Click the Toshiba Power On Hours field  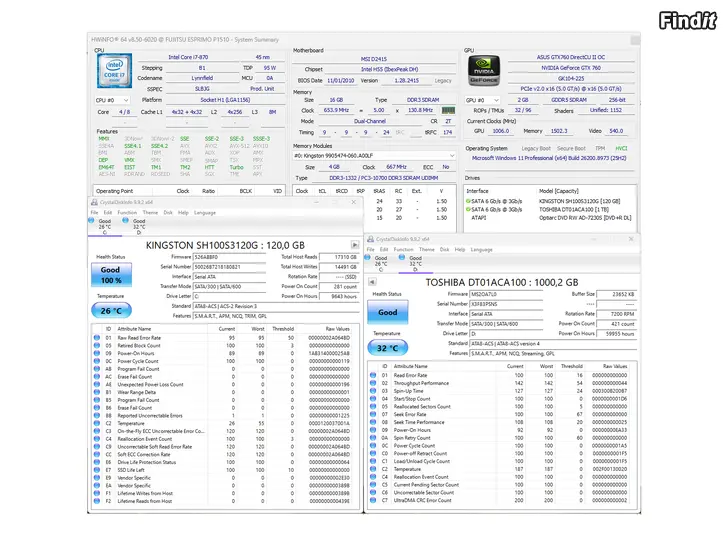[x=617, y=333]
